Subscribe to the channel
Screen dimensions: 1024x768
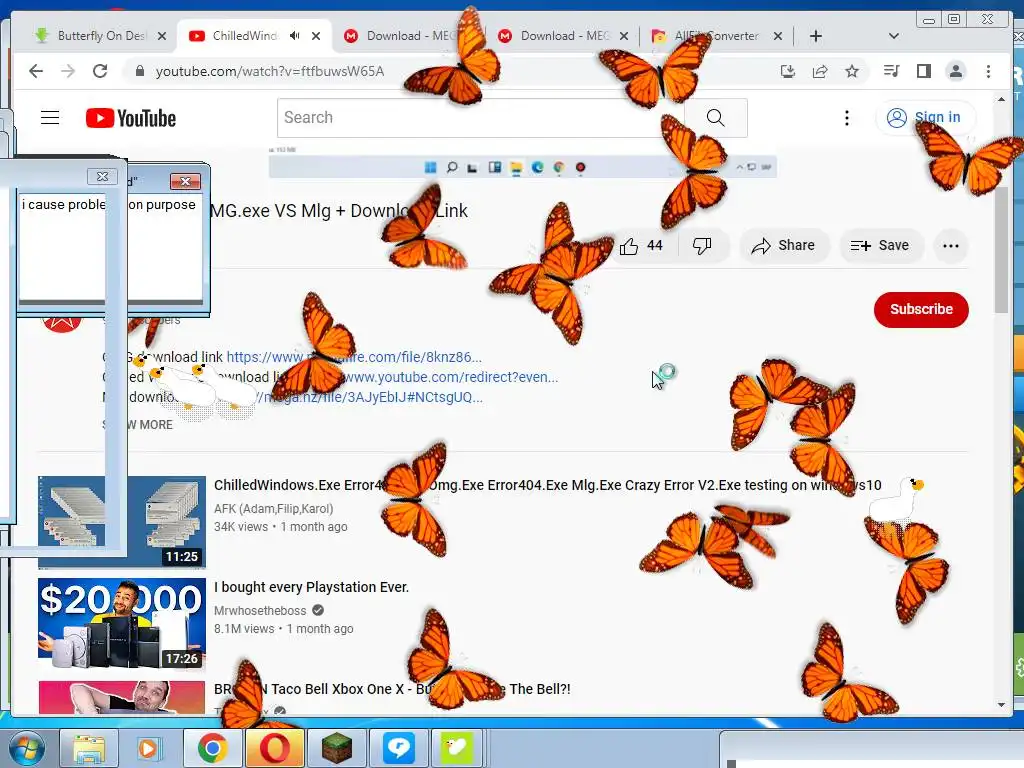(x=921, y=310)
